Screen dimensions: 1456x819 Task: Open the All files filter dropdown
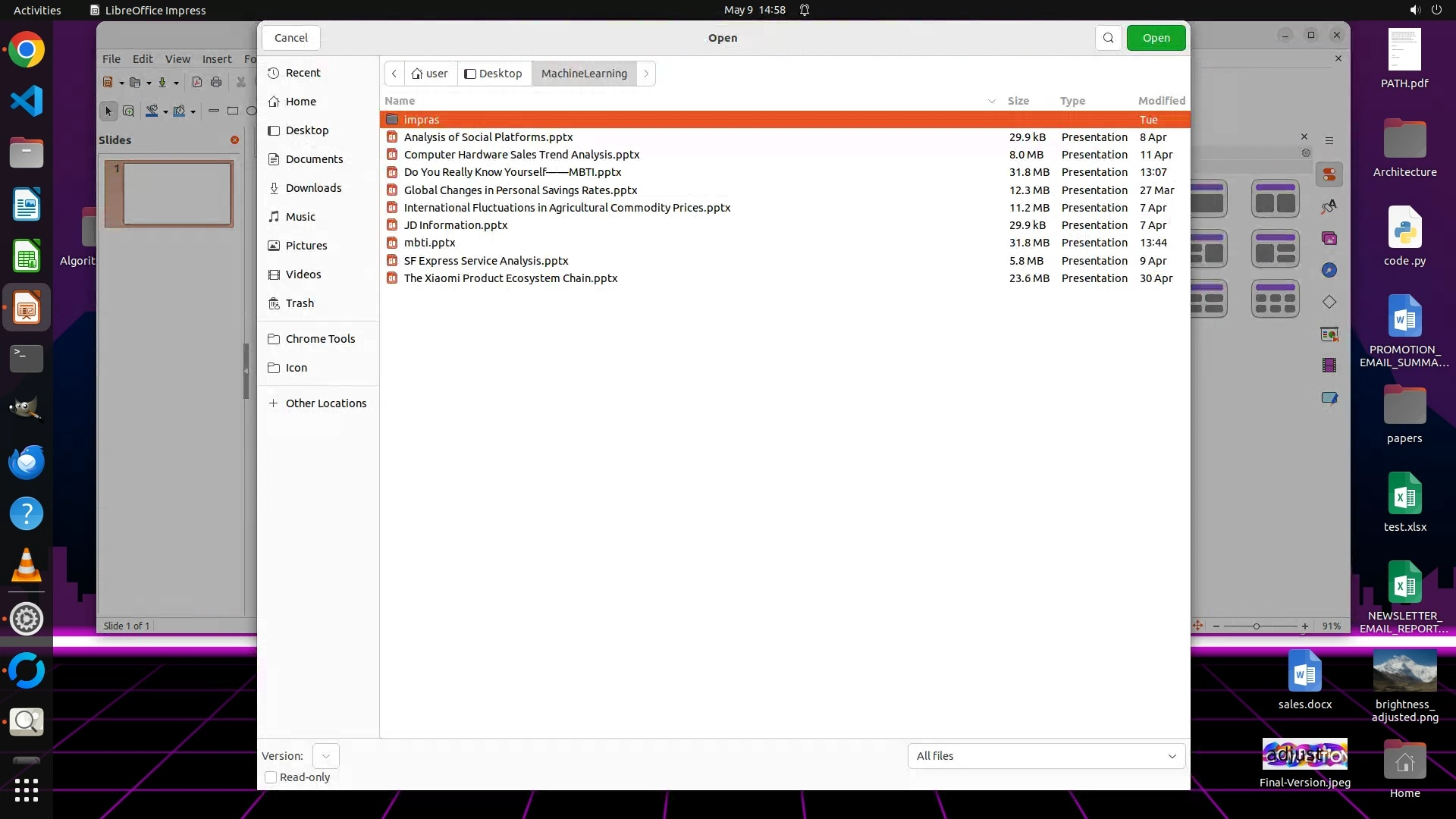(x=1046, y=756)
